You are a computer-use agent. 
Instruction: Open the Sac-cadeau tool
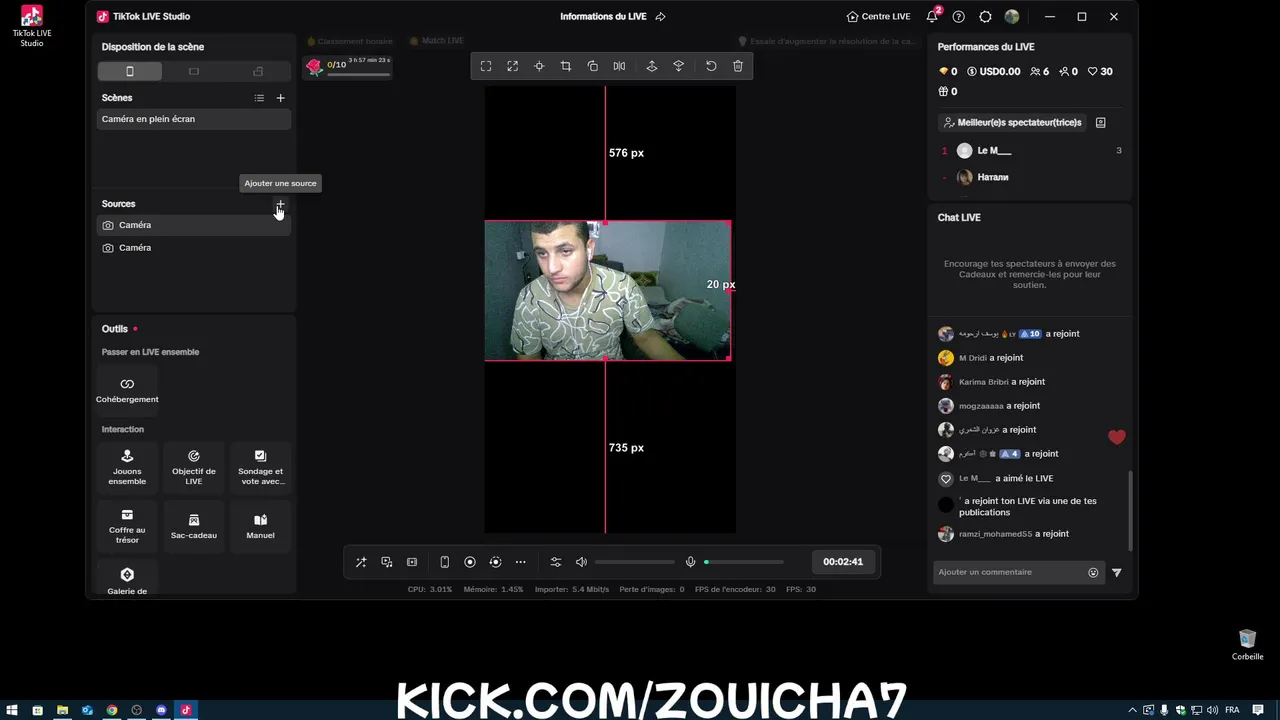coord(194,526)
